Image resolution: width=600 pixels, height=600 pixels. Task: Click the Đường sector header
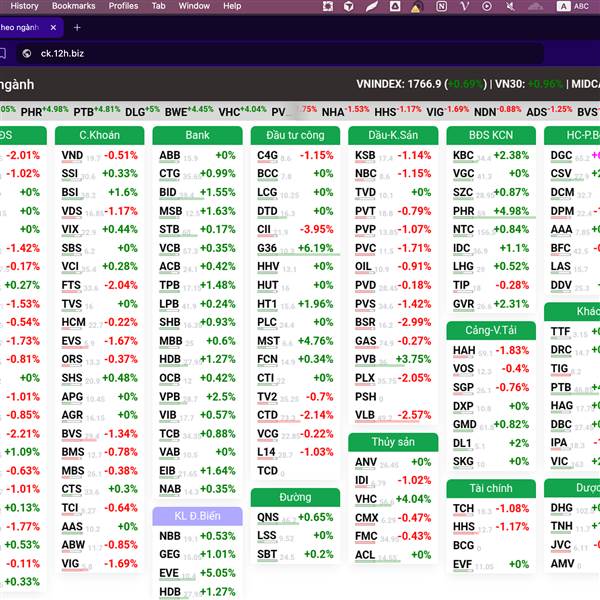point(295,497)
